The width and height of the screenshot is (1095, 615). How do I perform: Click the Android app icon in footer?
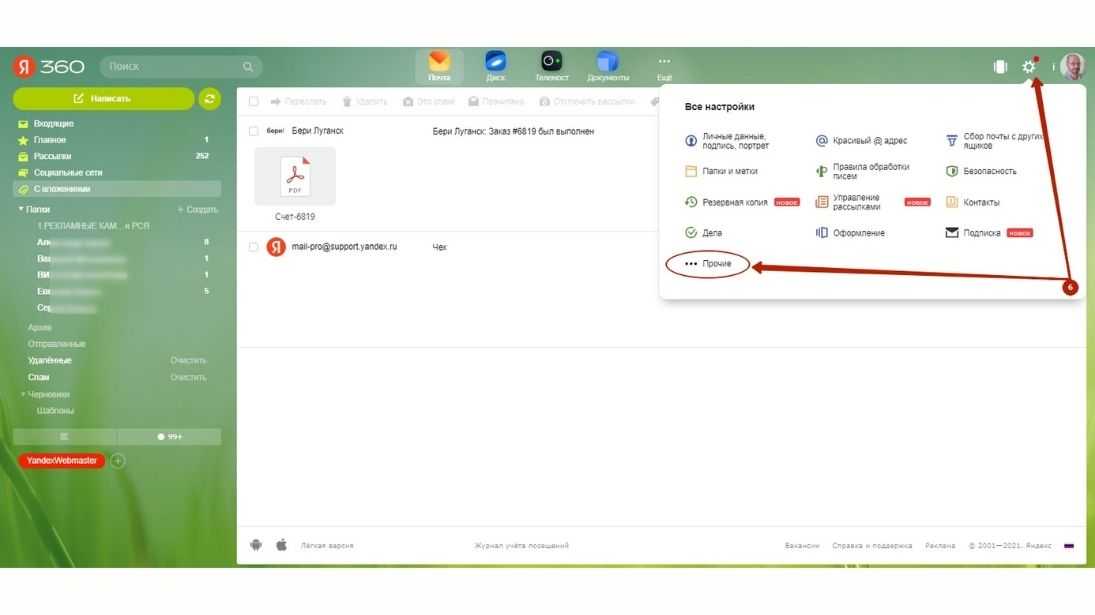(256, 545)
